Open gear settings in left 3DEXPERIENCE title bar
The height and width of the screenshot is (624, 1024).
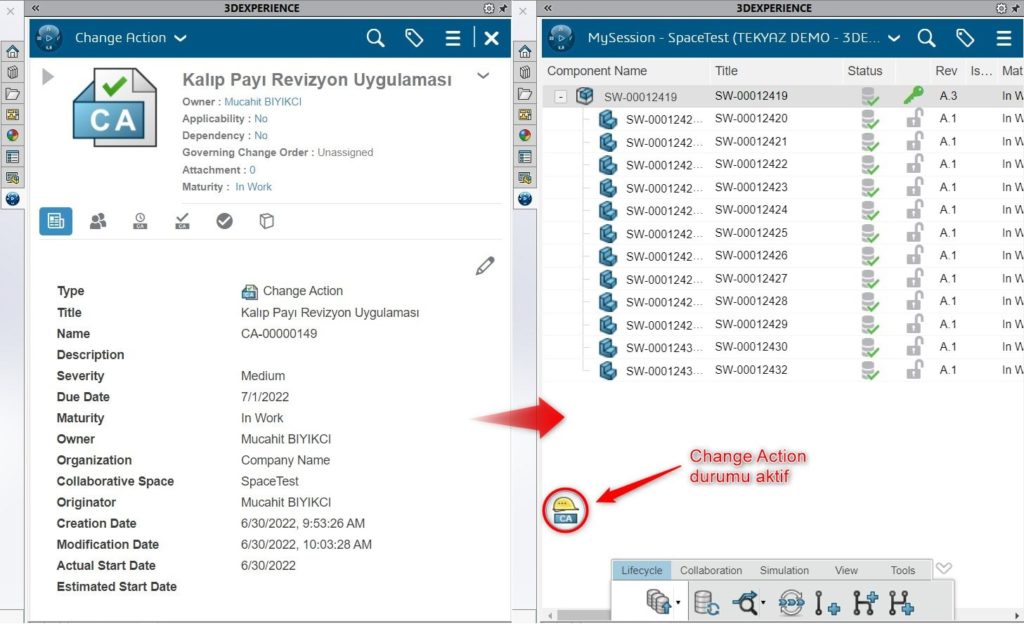[x=488, y=8]
